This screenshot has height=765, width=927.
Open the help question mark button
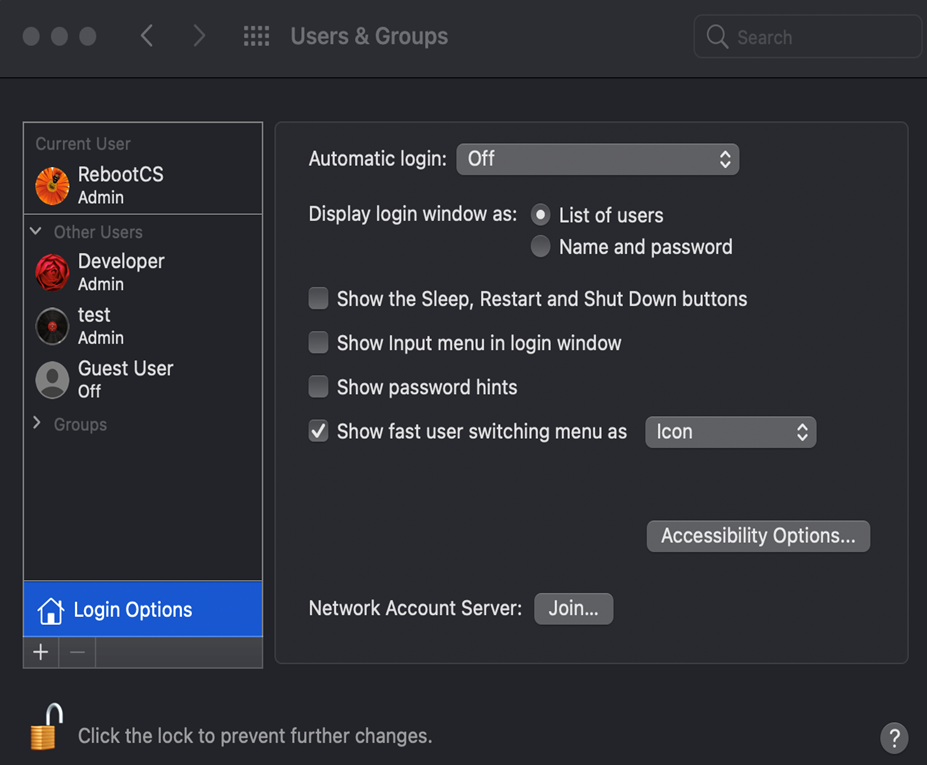(x=894, y=738)
